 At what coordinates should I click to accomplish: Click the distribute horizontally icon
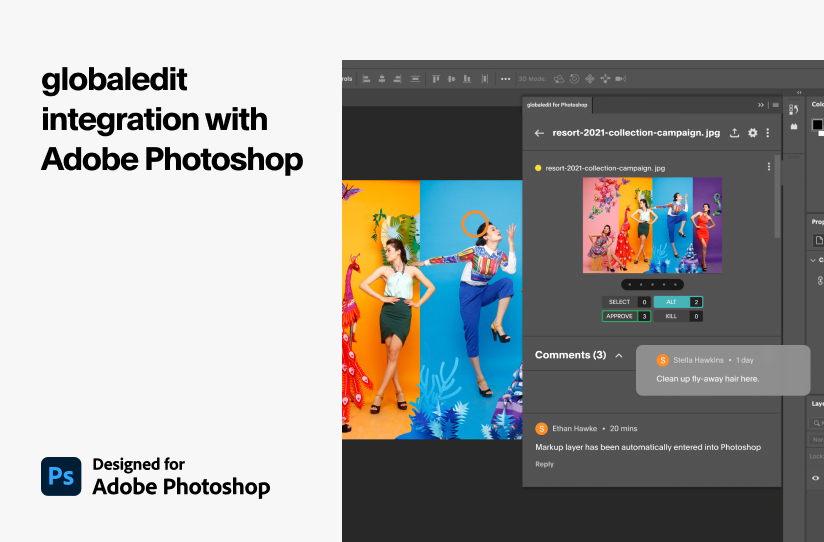point(485,79)
